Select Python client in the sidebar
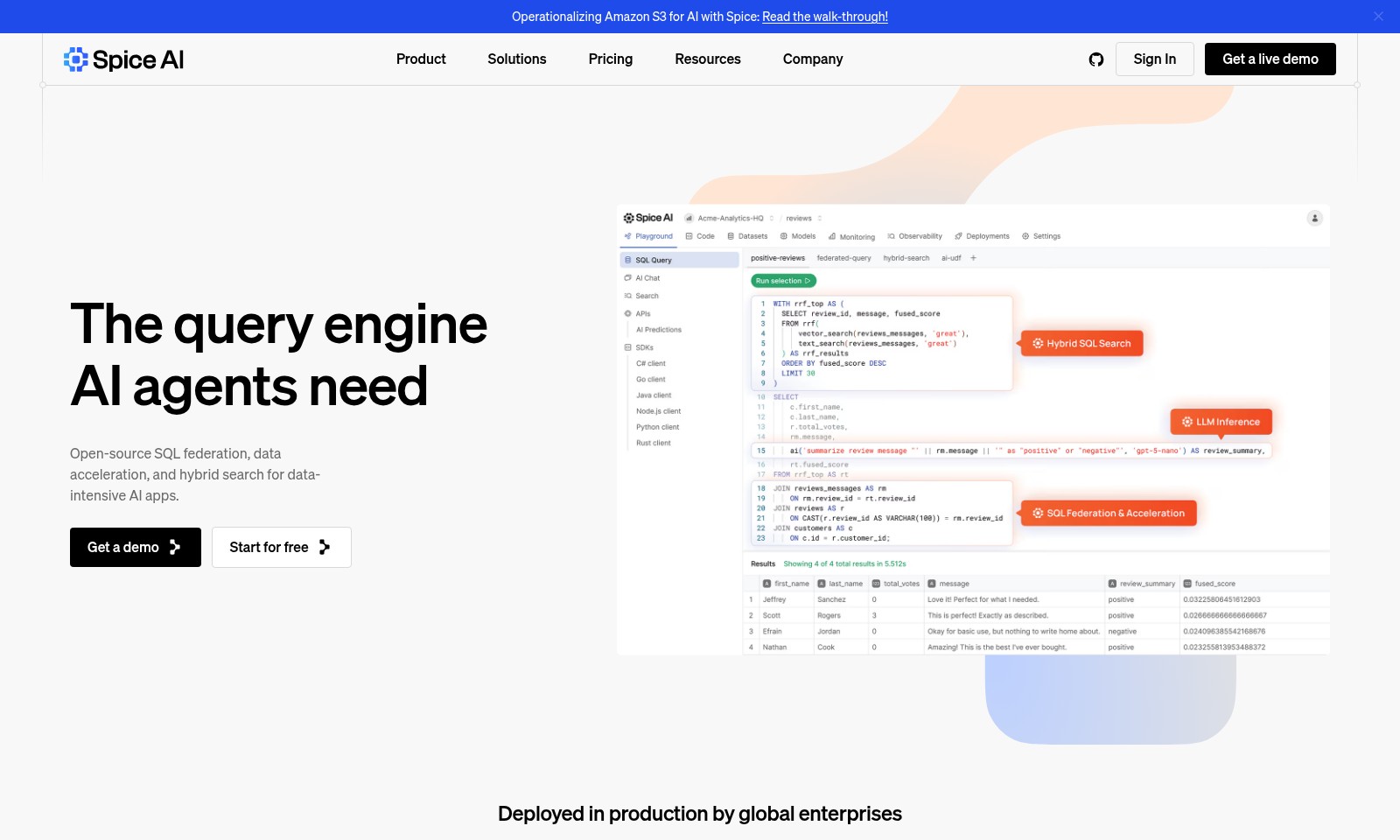 (x=658, y=427)
